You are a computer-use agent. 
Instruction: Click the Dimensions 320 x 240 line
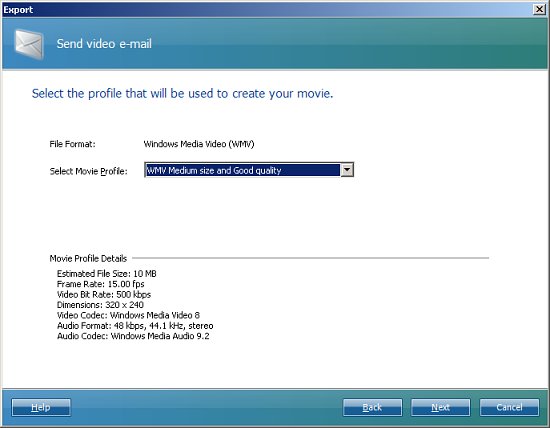point(100,305)
